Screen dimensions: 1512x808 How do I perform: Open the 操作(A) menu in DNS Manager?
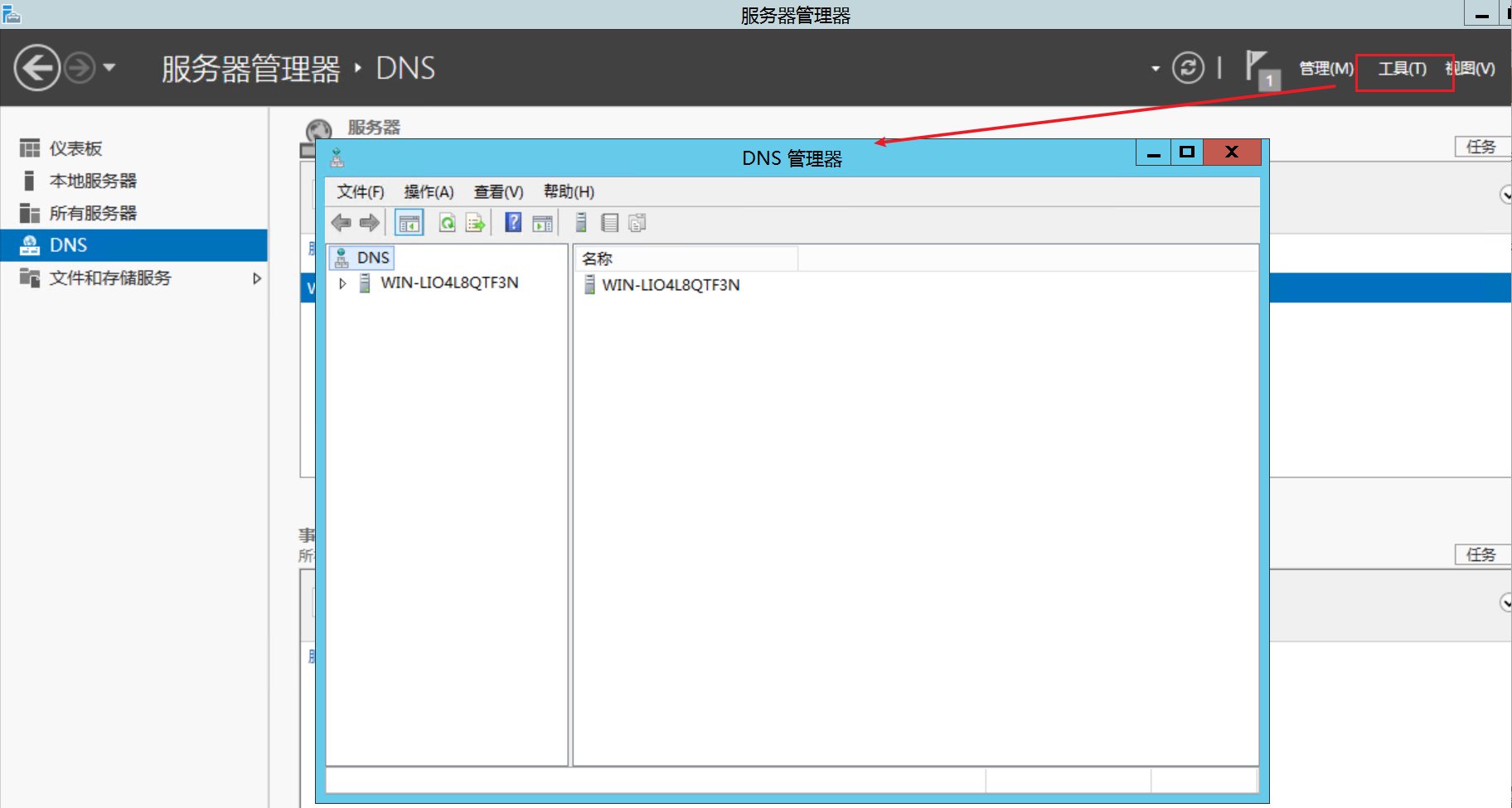429,191
